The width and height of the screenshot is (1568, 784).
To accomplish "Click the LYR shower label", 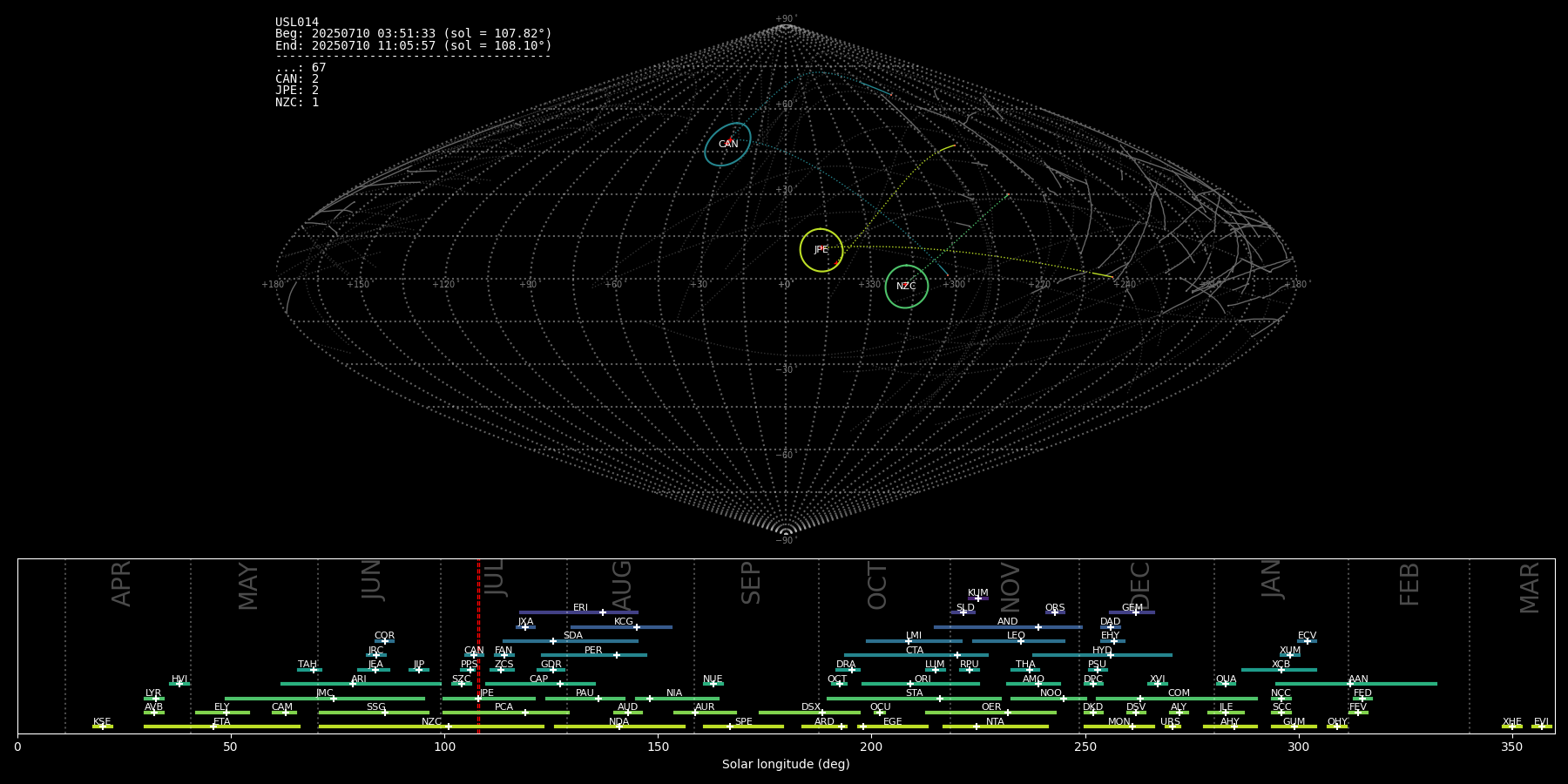I will [x=153, y=693].
